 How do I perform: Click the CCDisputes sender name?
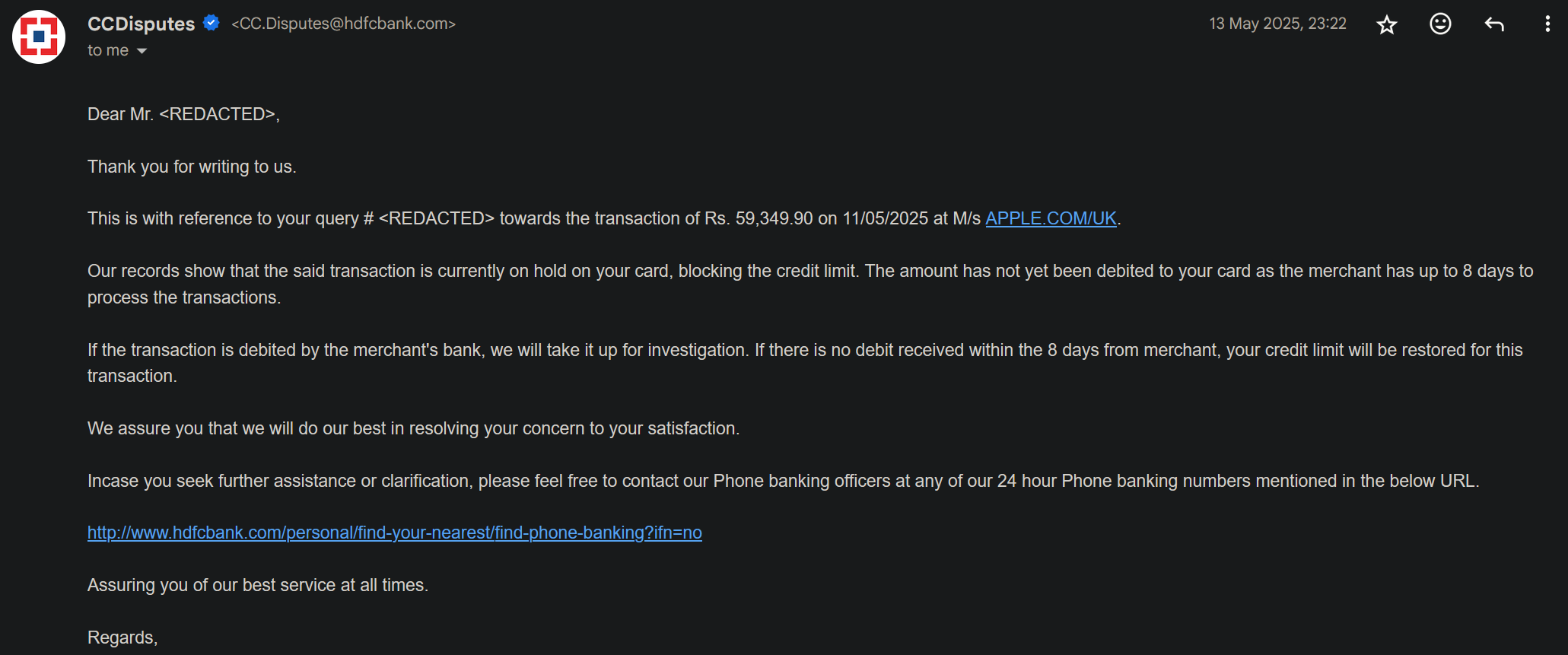[x=142, y=24]
